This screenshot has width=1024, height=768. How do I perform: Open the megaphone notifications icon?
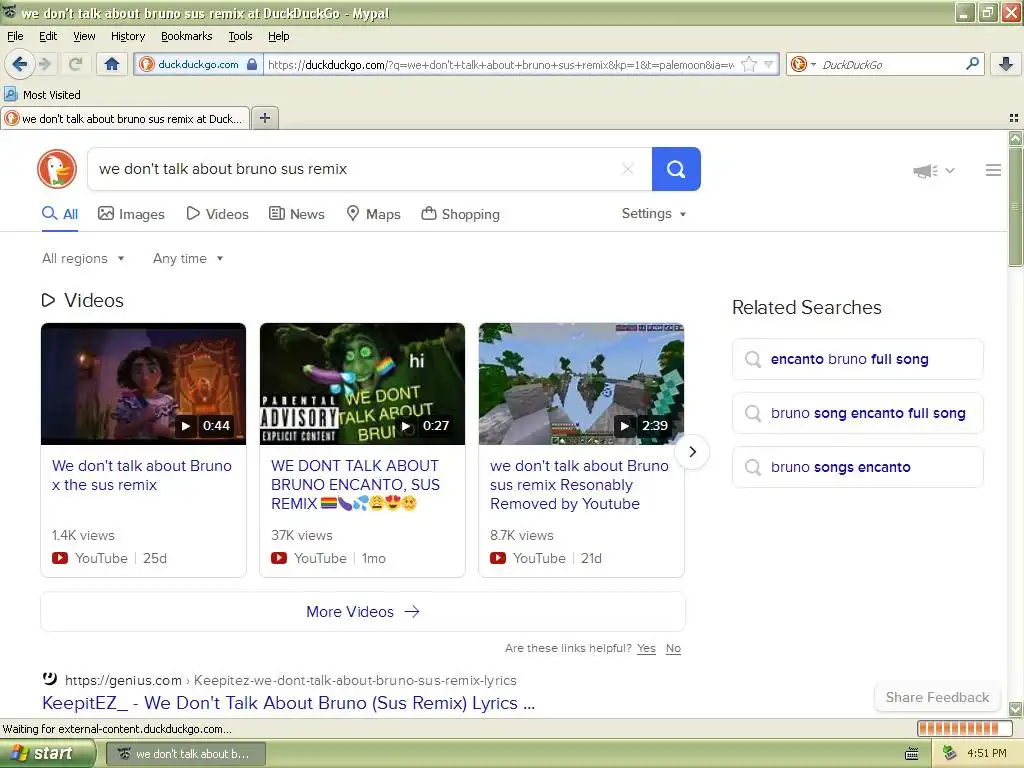click(925, 170)
